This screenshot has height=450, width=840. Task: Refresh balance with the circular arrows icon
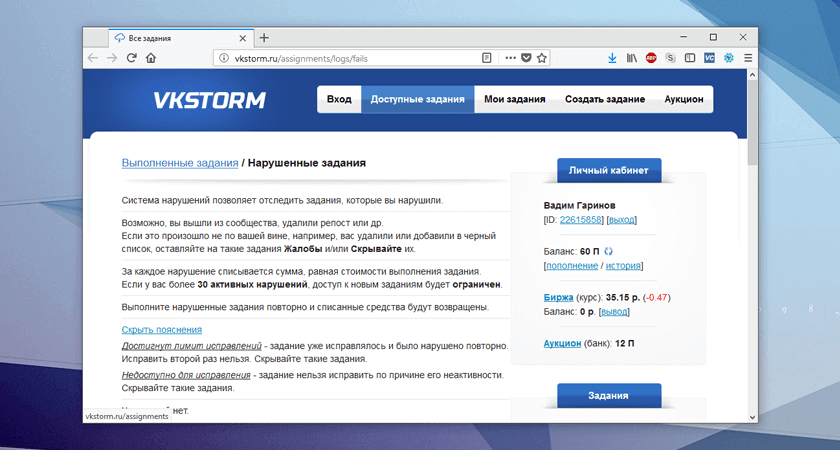point(608,251)
